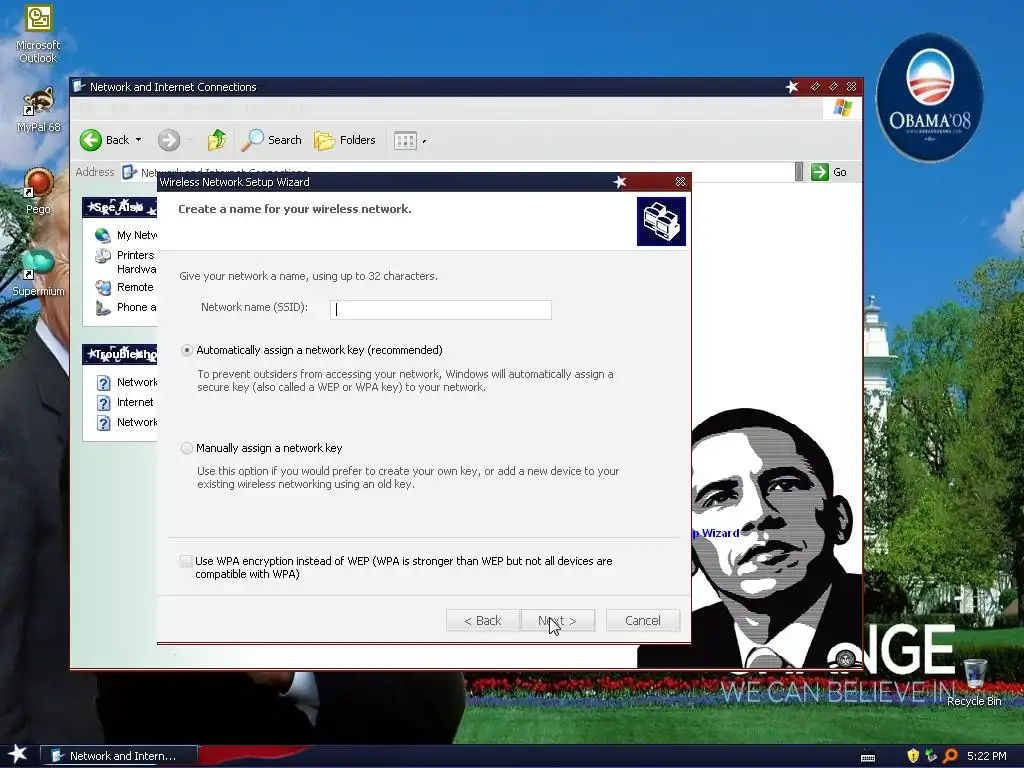
Task: Click the green Back arrow in Explorer toolbar
Action: pyautogui.click(x=91, y=140)
